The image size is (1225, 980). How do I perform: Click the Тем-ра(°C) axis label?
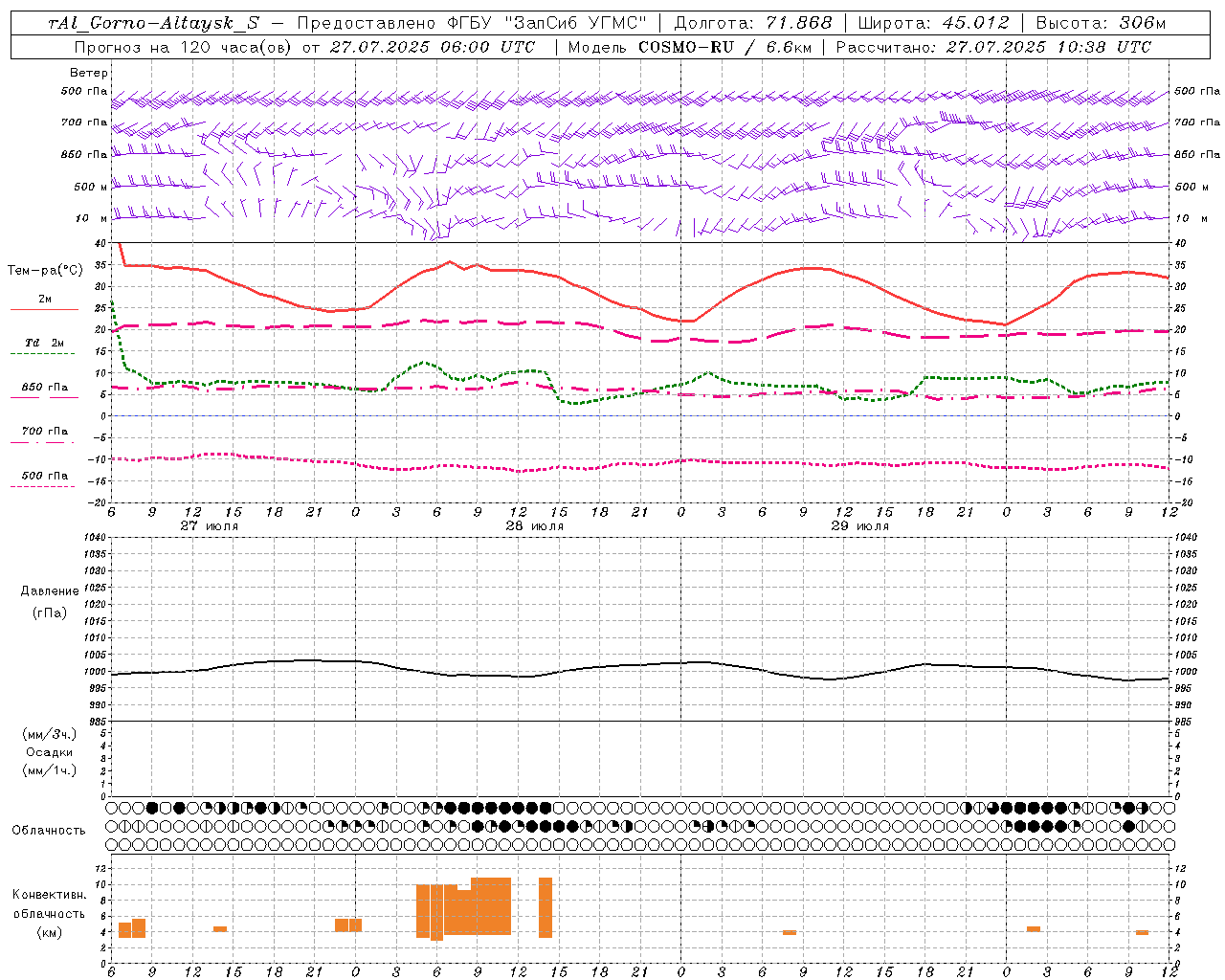(44, 271)
